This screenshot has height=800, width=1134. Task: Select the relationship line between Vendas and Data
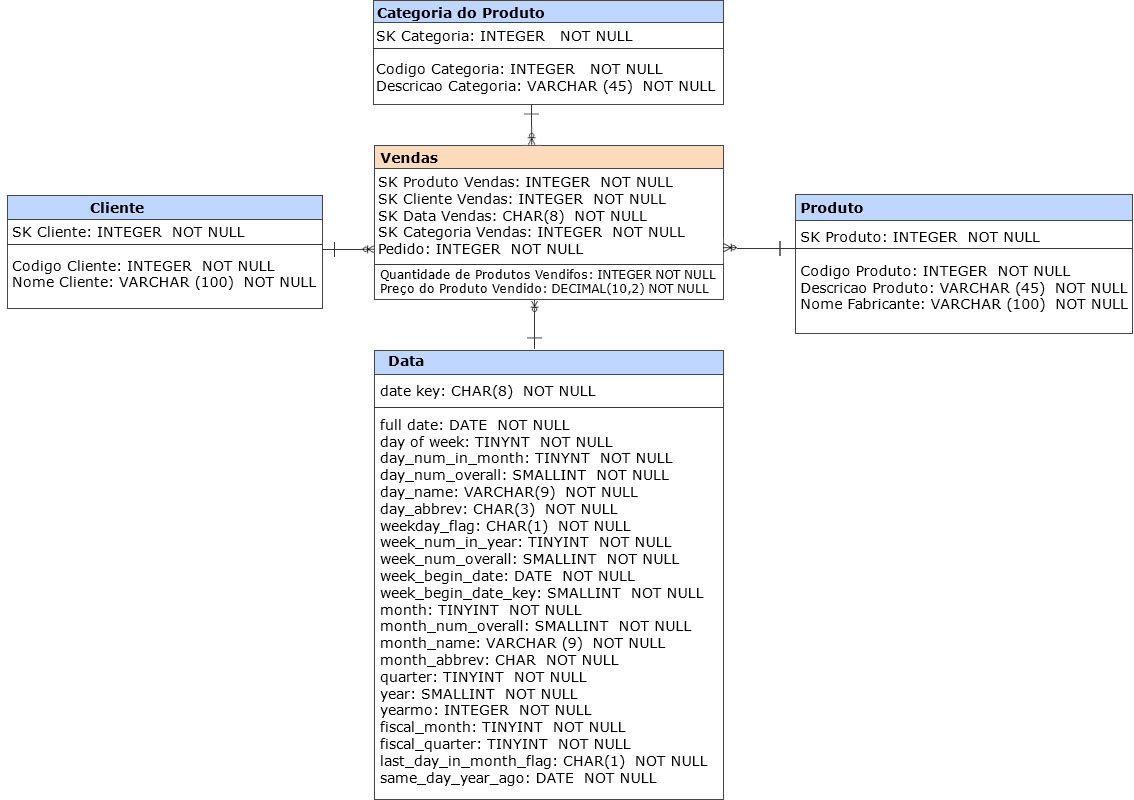[x=534, y=325]
